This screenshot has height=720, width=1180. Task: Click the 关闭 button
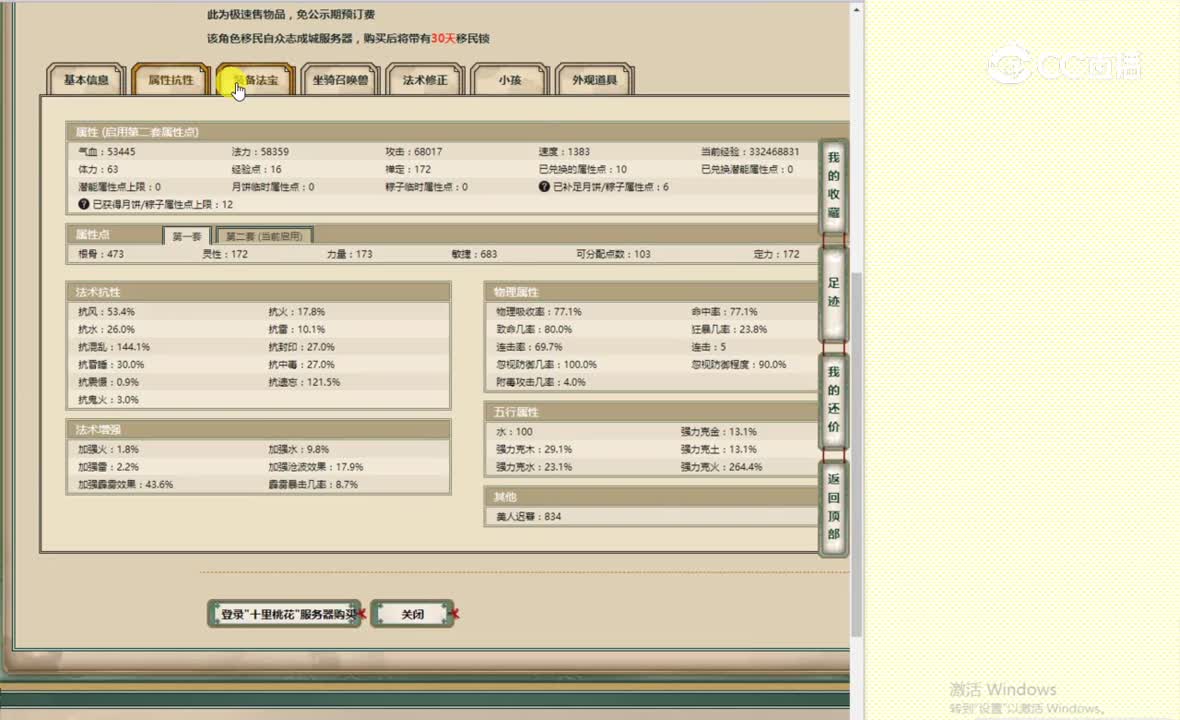tap(412, 614)
